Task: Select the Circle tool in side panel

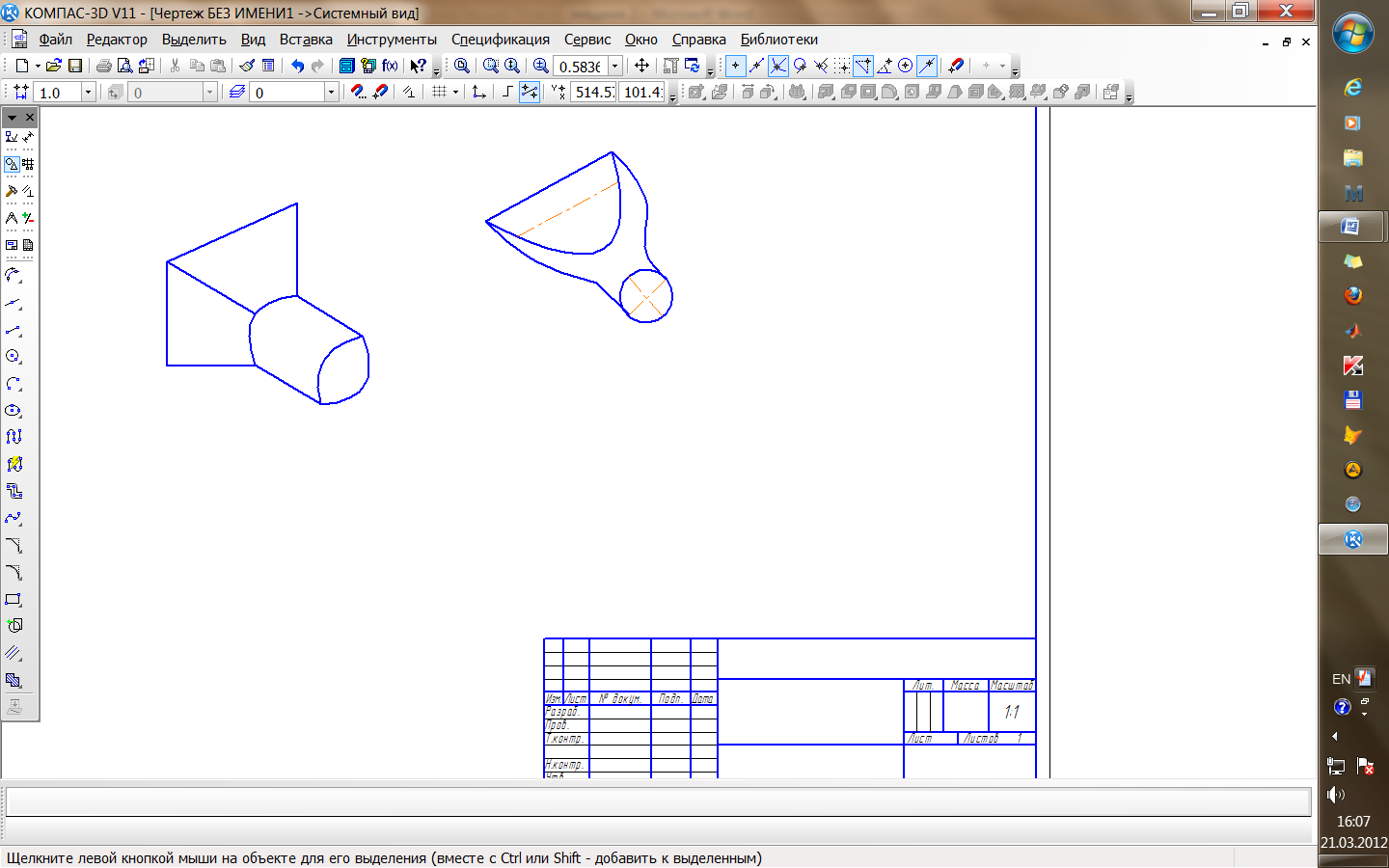Action: [14, 357]
